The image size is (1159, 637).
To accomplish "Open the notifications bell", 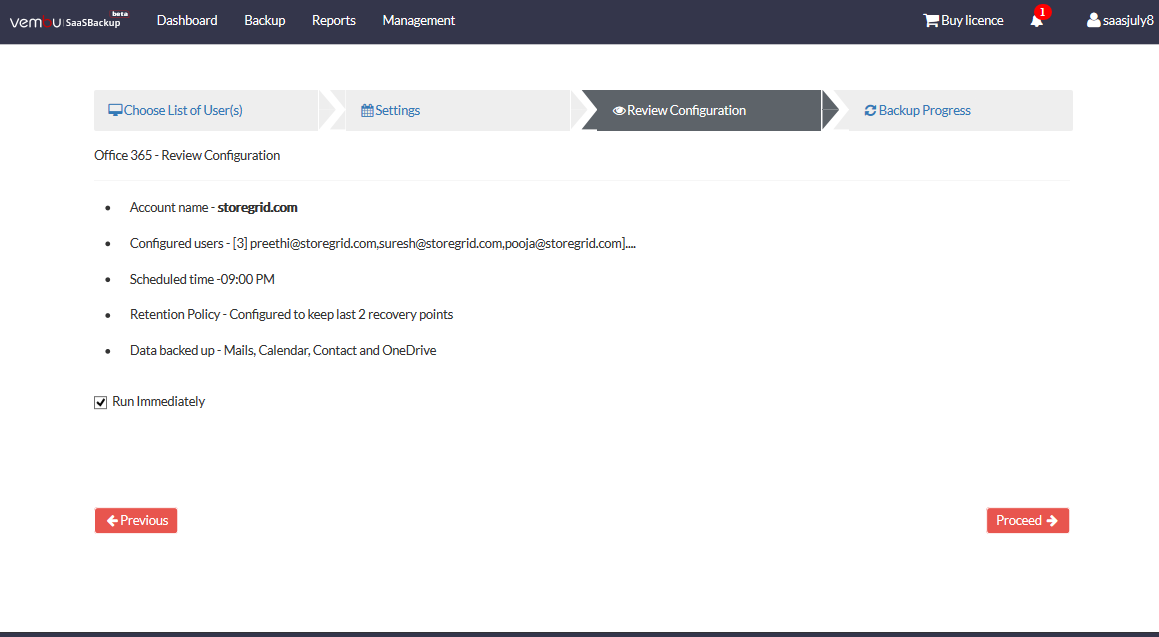I will (1037, 21).
